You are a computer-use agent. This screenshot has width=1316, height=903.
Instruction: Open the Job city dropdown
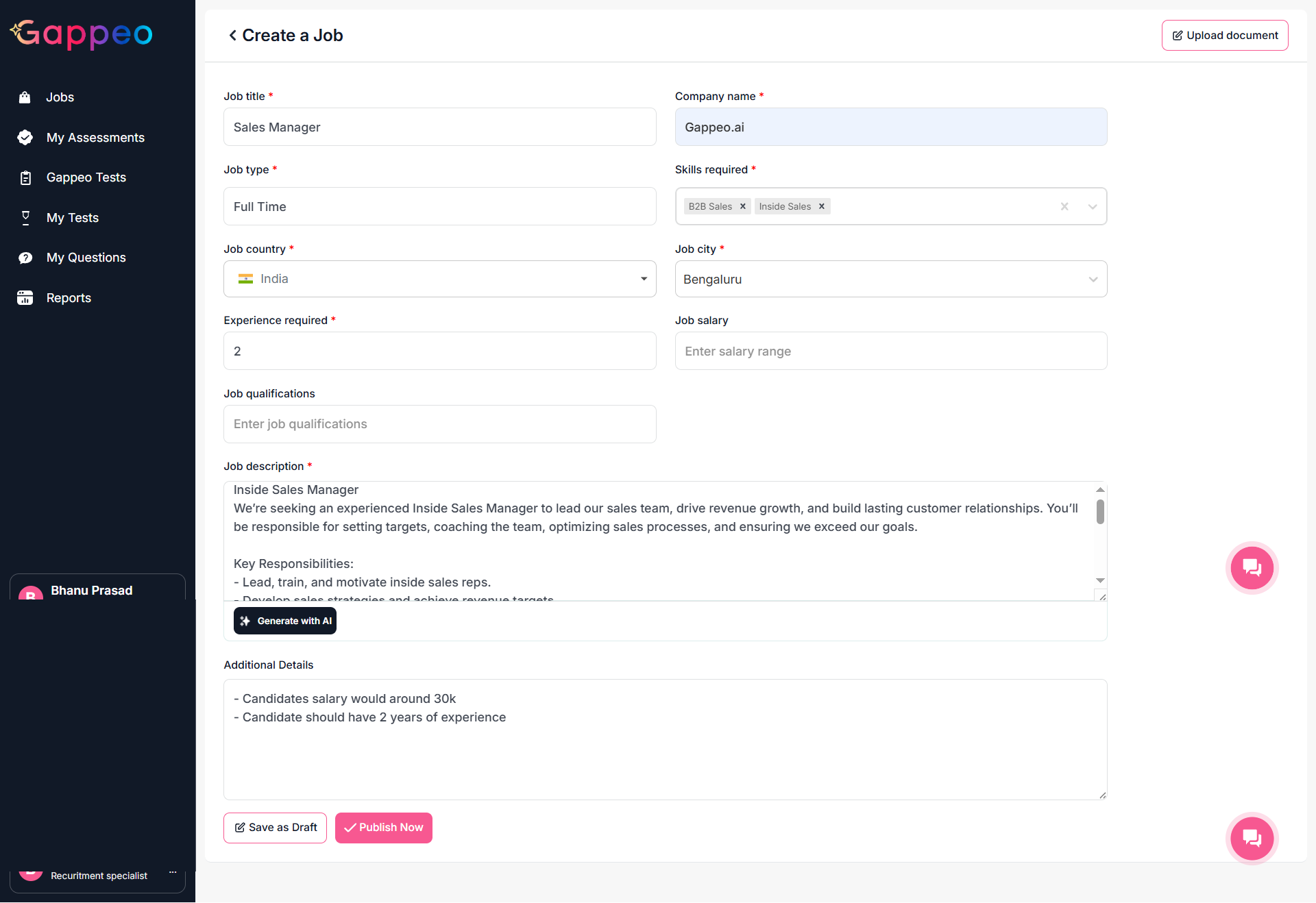point(1093,279)
